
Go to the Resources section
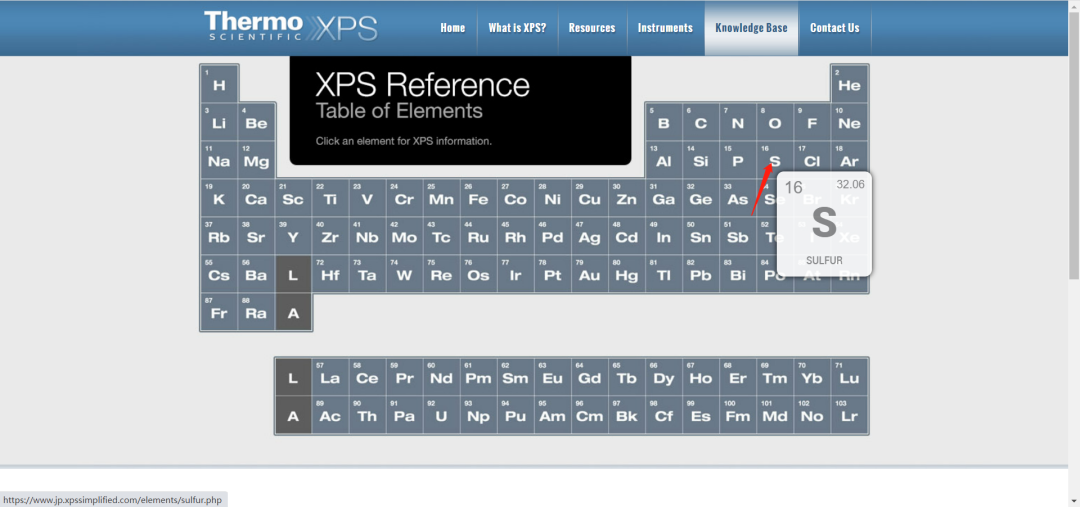[x=592, y=28]
